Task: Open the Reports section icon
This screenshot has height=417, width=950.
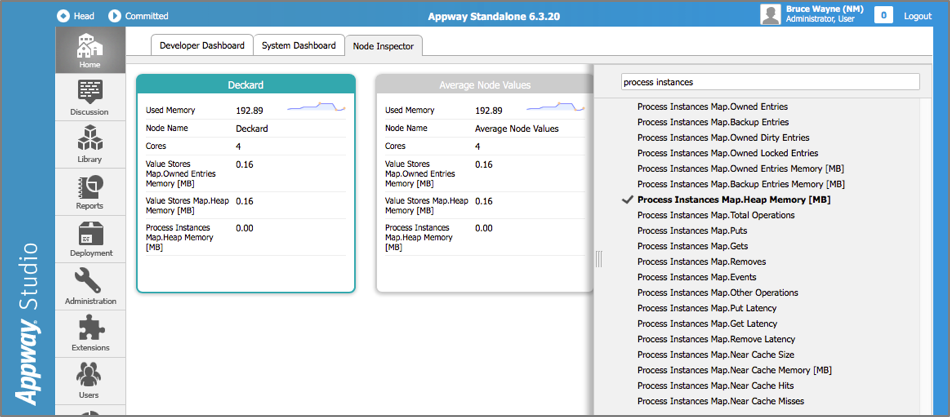Action: (90, 187)
